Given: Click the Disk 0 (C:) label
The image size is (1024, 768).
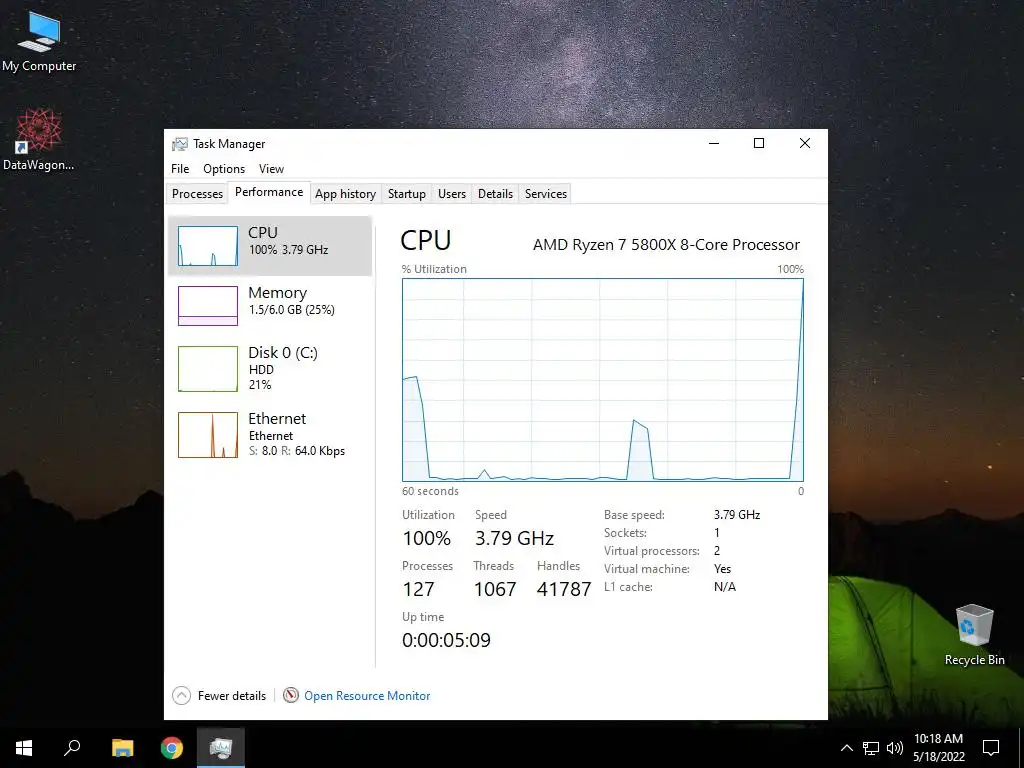Looking at the screenshot, I should point(283,353).
